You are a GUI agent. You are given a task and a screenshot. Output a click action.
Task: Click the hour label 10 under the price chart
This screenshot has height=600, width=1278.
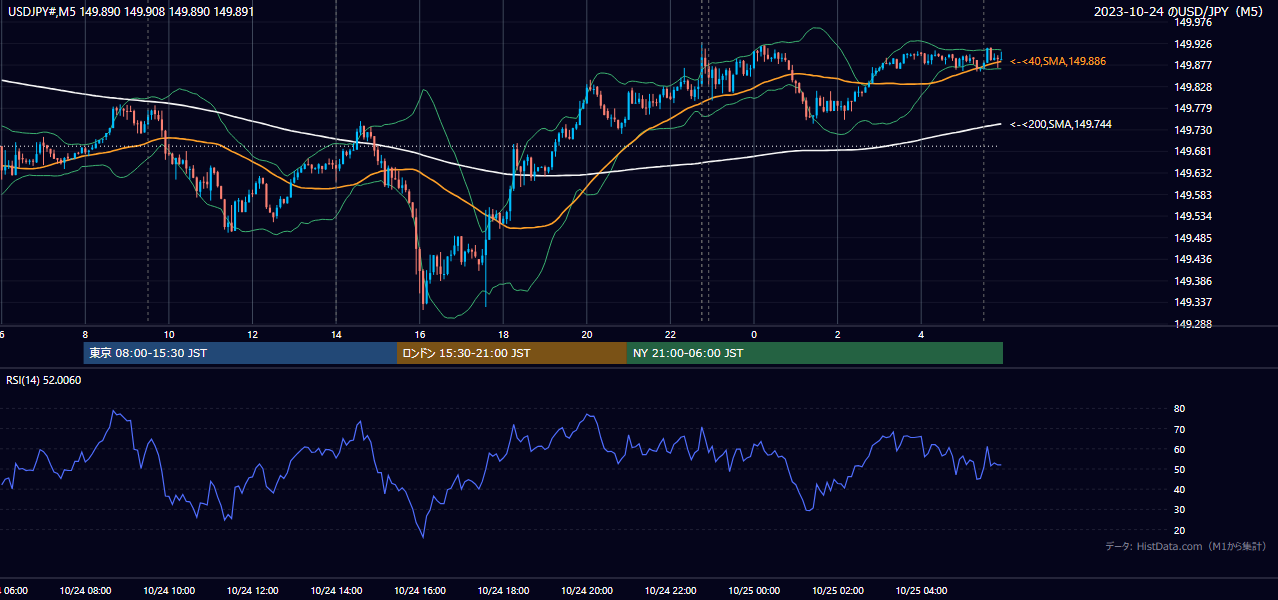(x=169, y=334)
